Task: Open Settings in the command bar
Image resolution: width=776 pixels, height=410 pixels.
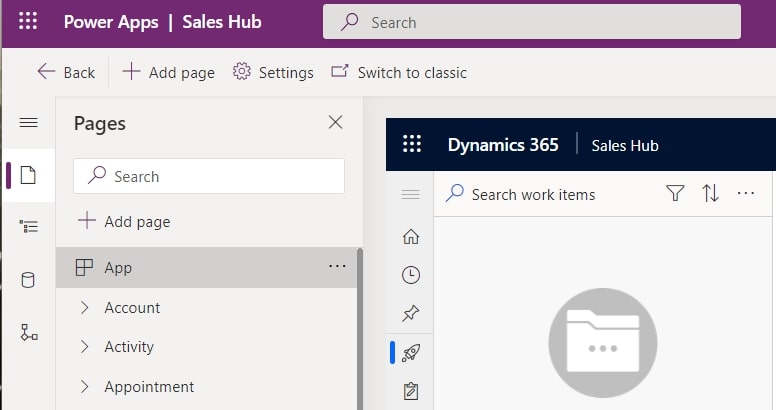Action: pos(273,72)
